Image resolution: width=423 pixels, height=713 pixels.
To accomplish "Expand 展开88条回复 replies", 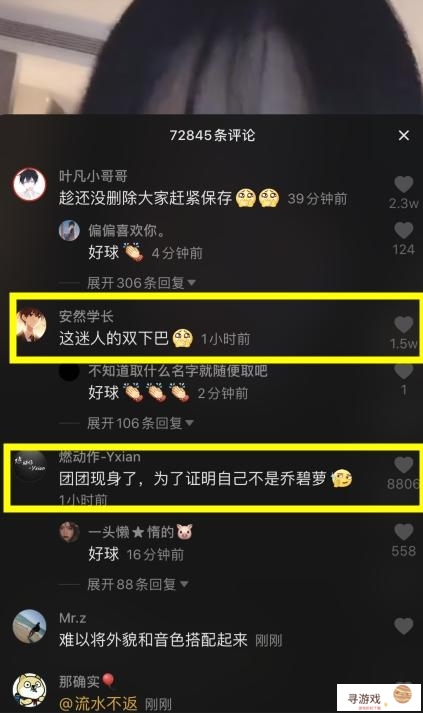I will pos(137,584).
